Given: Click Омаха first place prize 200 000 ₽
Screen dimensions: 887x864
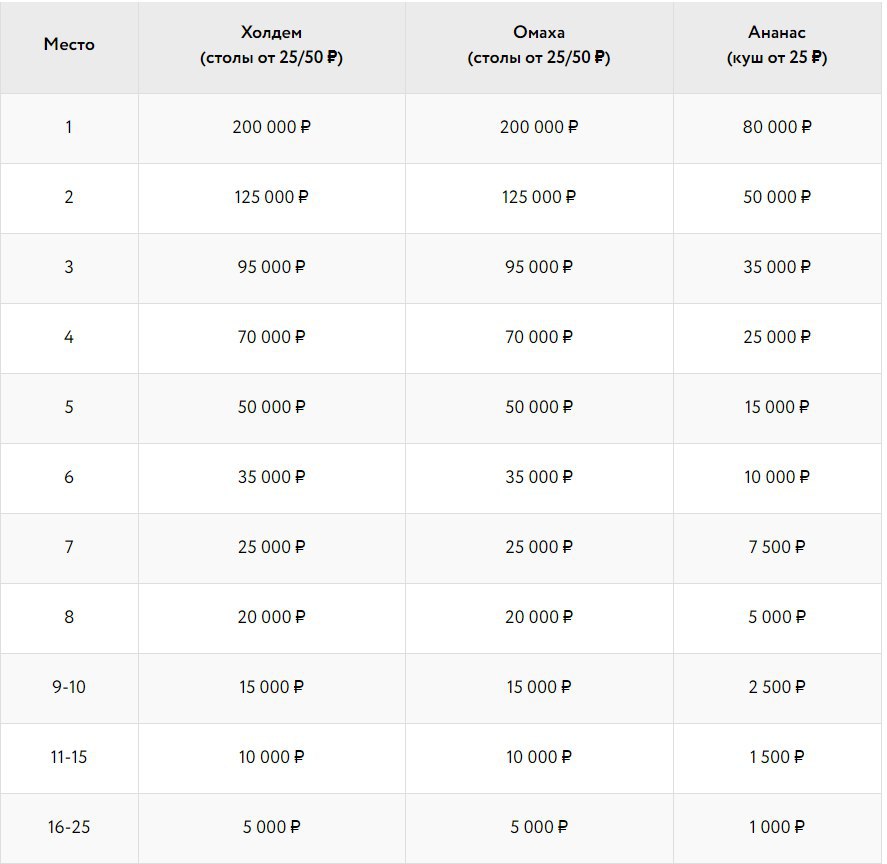Looking at the screenshot, I should click(x=539, y=127).
